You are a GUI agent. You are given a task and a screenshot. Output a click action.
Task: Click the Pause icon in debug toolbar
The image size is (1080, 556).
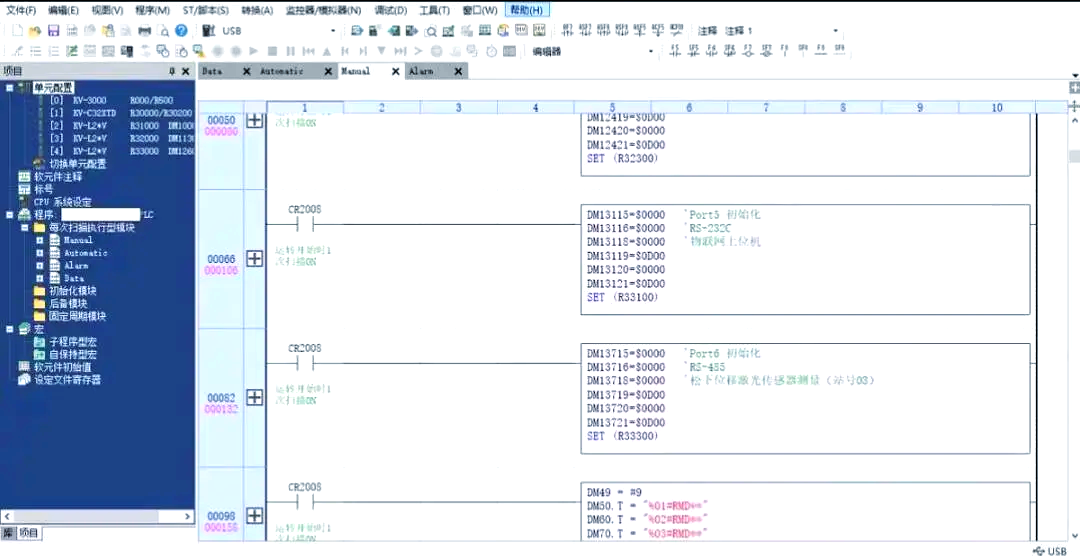coord(291,50)
